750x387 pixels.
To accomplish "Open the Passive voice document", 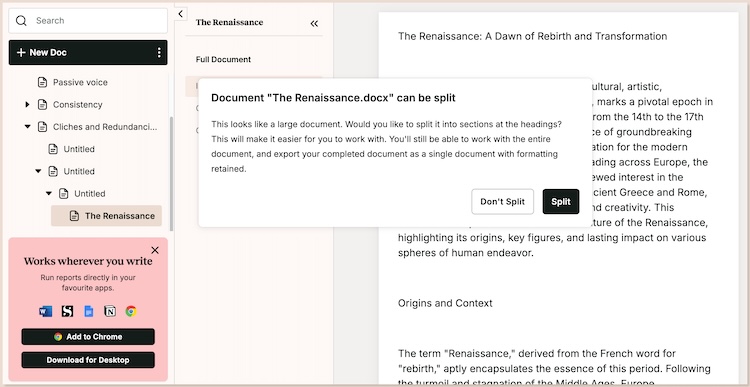I will pyautogui.click(x=80, y=82).
